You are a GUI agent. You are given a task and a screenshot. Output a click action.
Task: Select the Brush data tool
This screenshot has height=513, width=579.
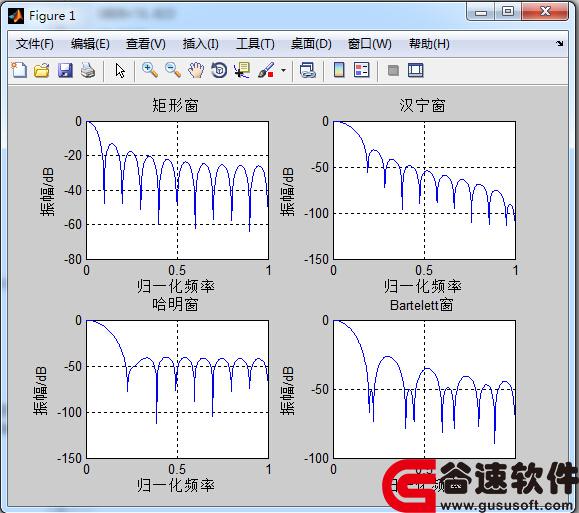[x=266, y=70]
